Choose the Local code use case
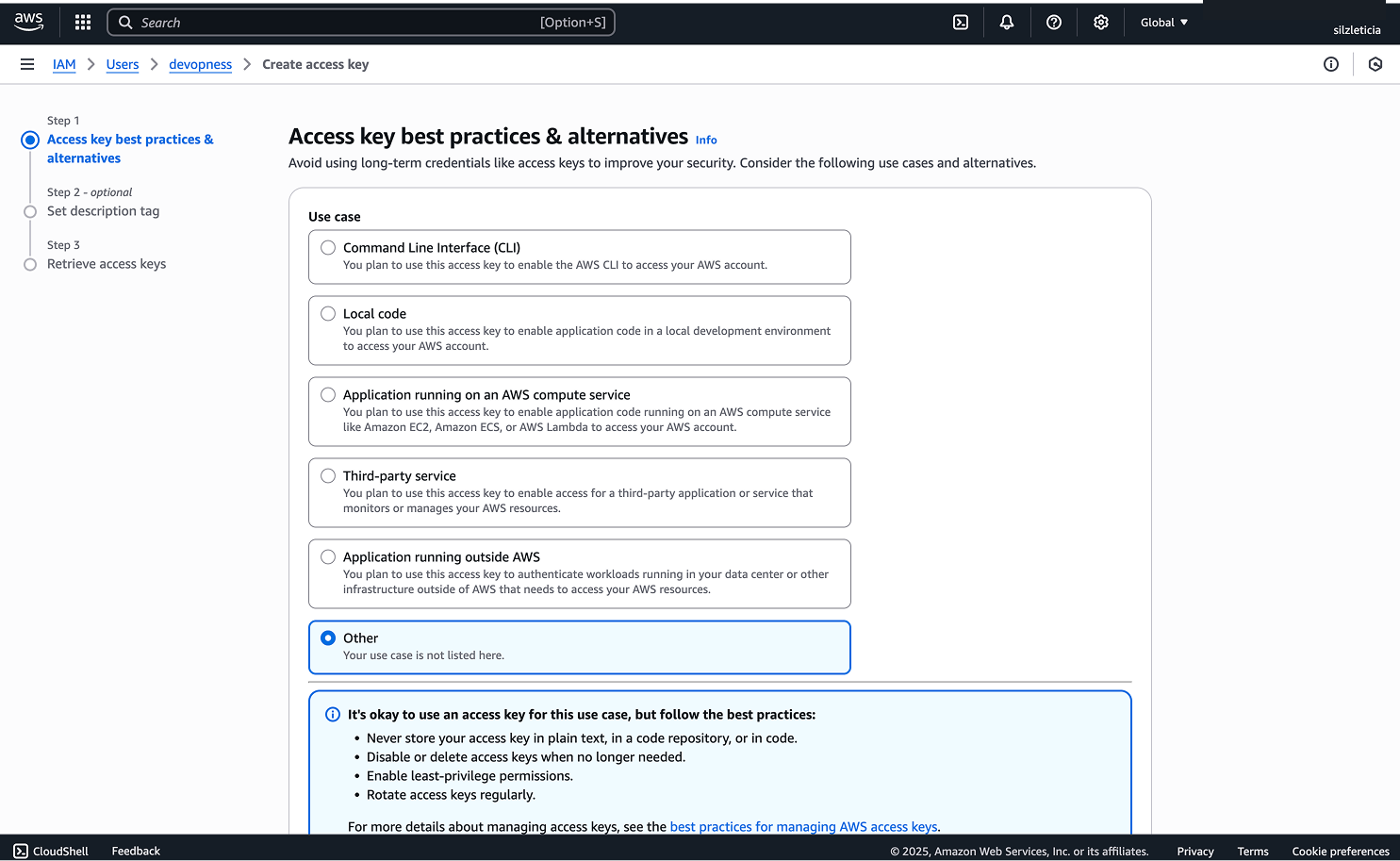The width and height of the screenshot is (1400, 861). point(328,314)
